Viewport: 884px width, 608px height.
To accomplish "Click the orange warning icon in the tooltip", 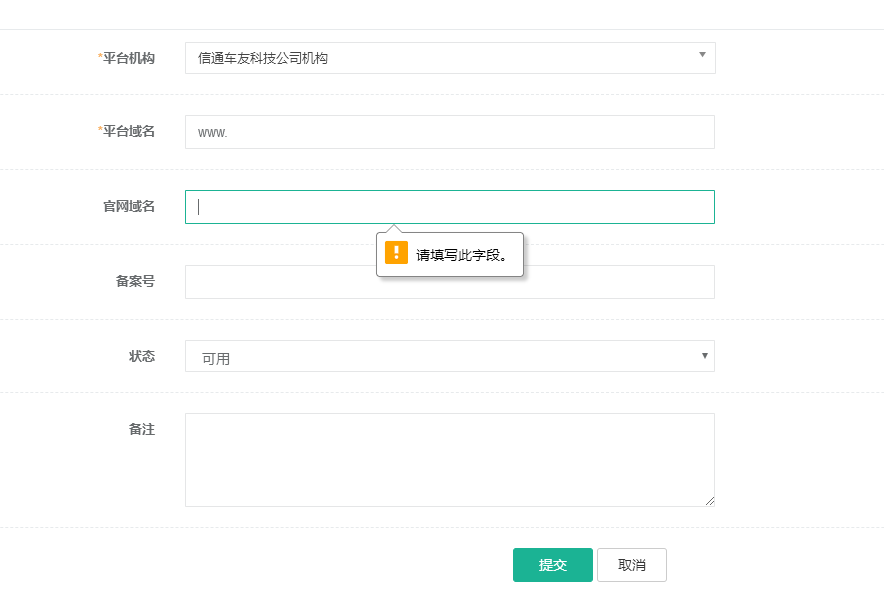I will click(x=396, y=252).
